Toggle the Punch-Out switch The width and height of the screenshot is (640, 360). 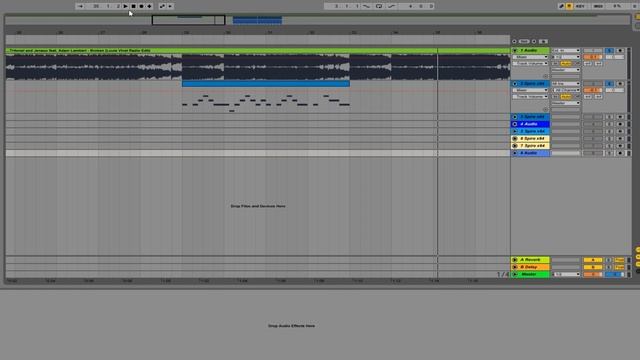[391, 6]
